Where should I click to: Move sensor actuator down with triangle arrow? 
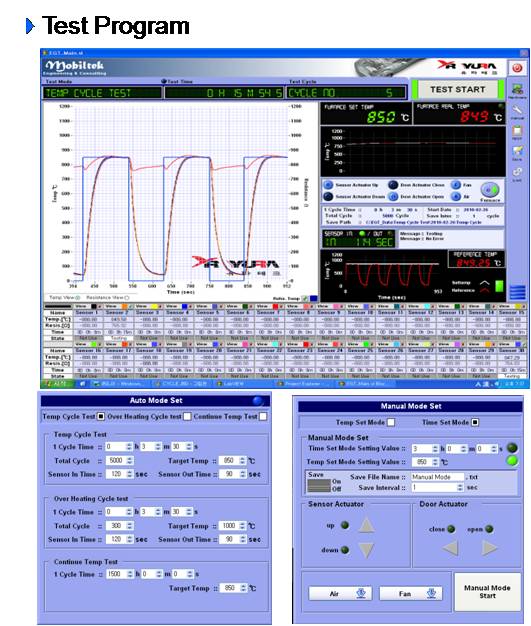pyautogui.click(x=366, y=550)
